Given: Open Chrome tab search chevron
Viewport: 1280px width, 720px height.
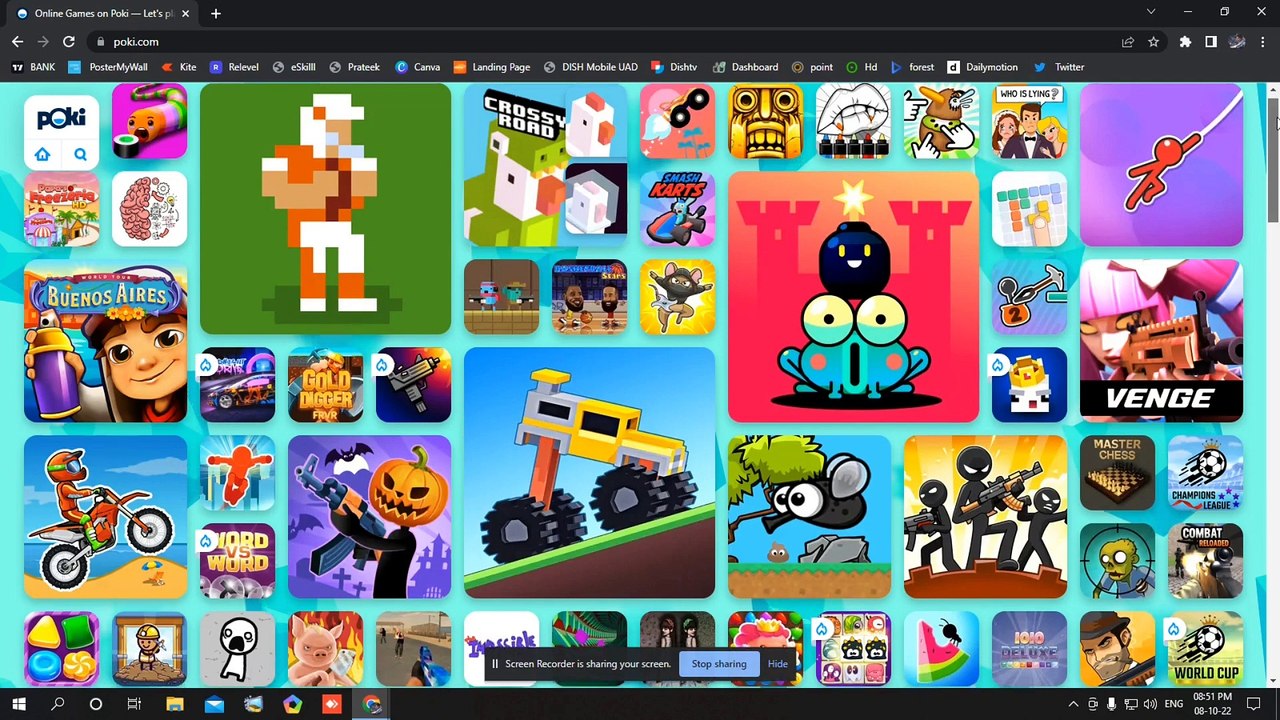Looking at the screenshot, I should click(x=1150, y=12).
